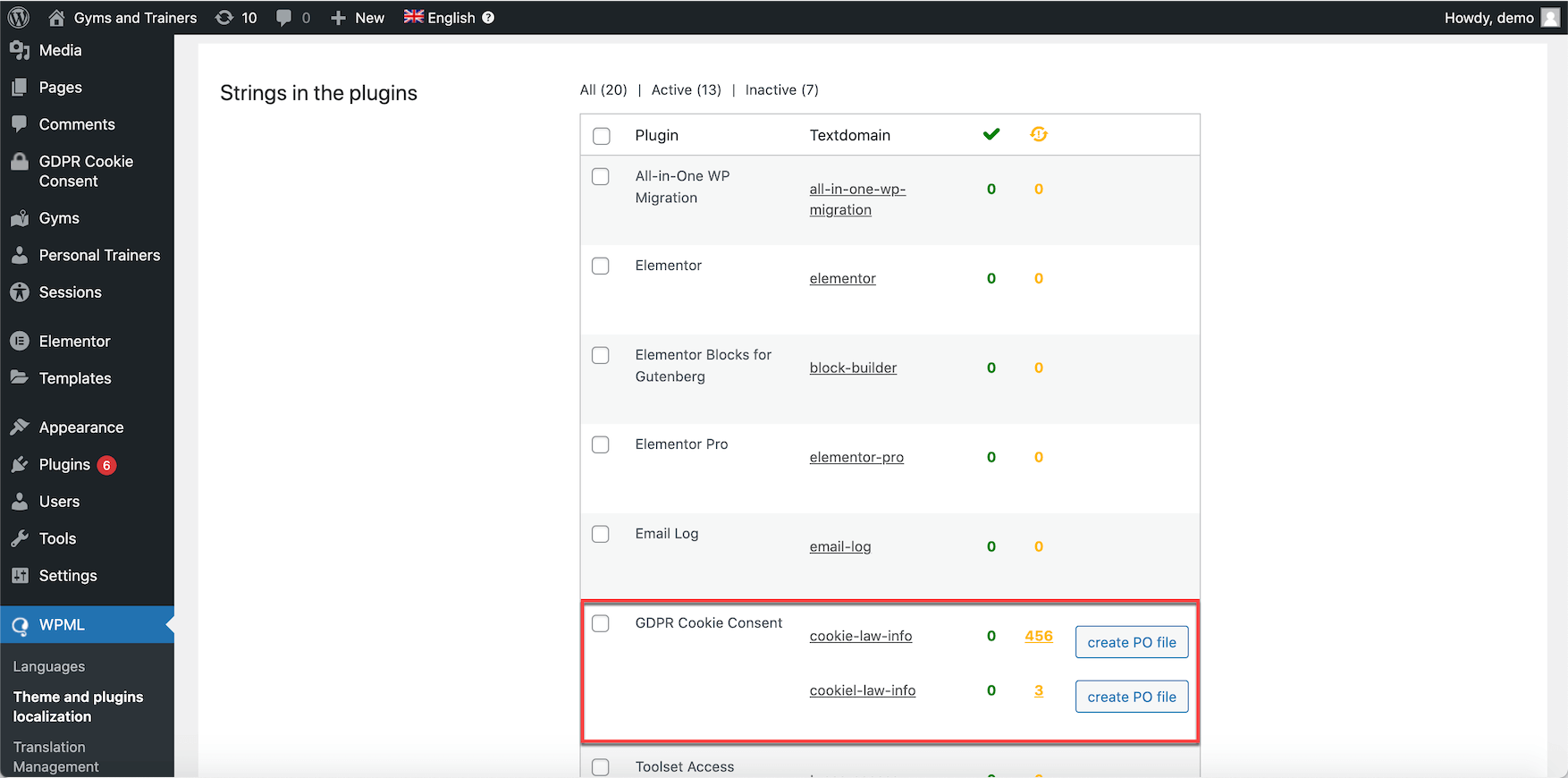Click the Media sidebar icon

pyautogui.click(x=20, y=50)
